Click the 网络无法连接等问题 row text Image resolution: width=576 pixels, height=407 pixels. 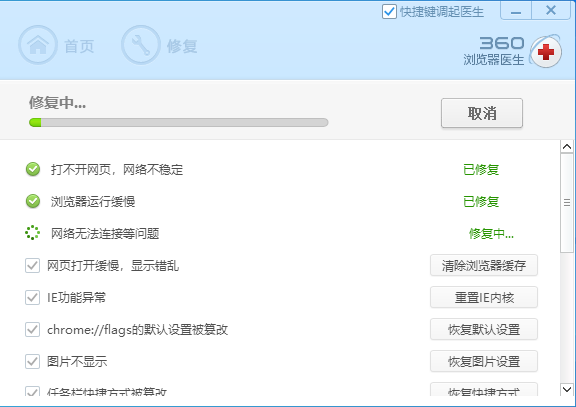[x=105, y=233]
